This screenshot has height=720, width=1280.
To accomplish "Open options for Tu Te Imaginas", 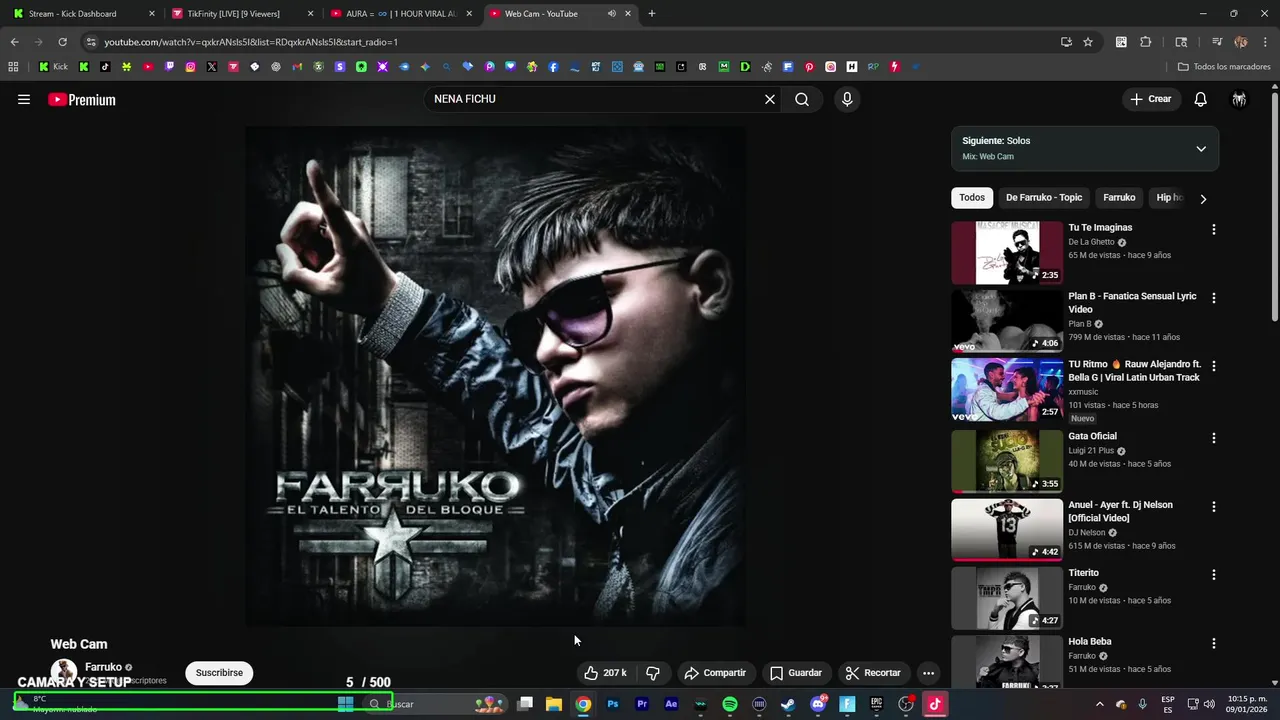I will 1214,229.
